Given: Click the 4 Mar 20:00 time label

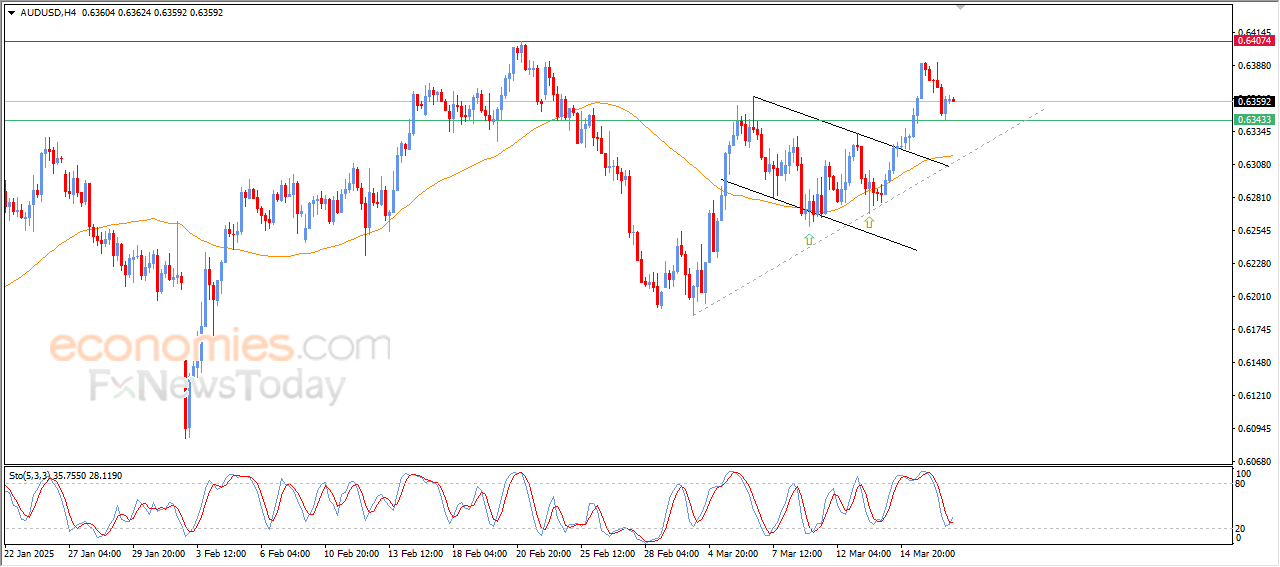Looking at the screenshot, I should tap(734, 552).
